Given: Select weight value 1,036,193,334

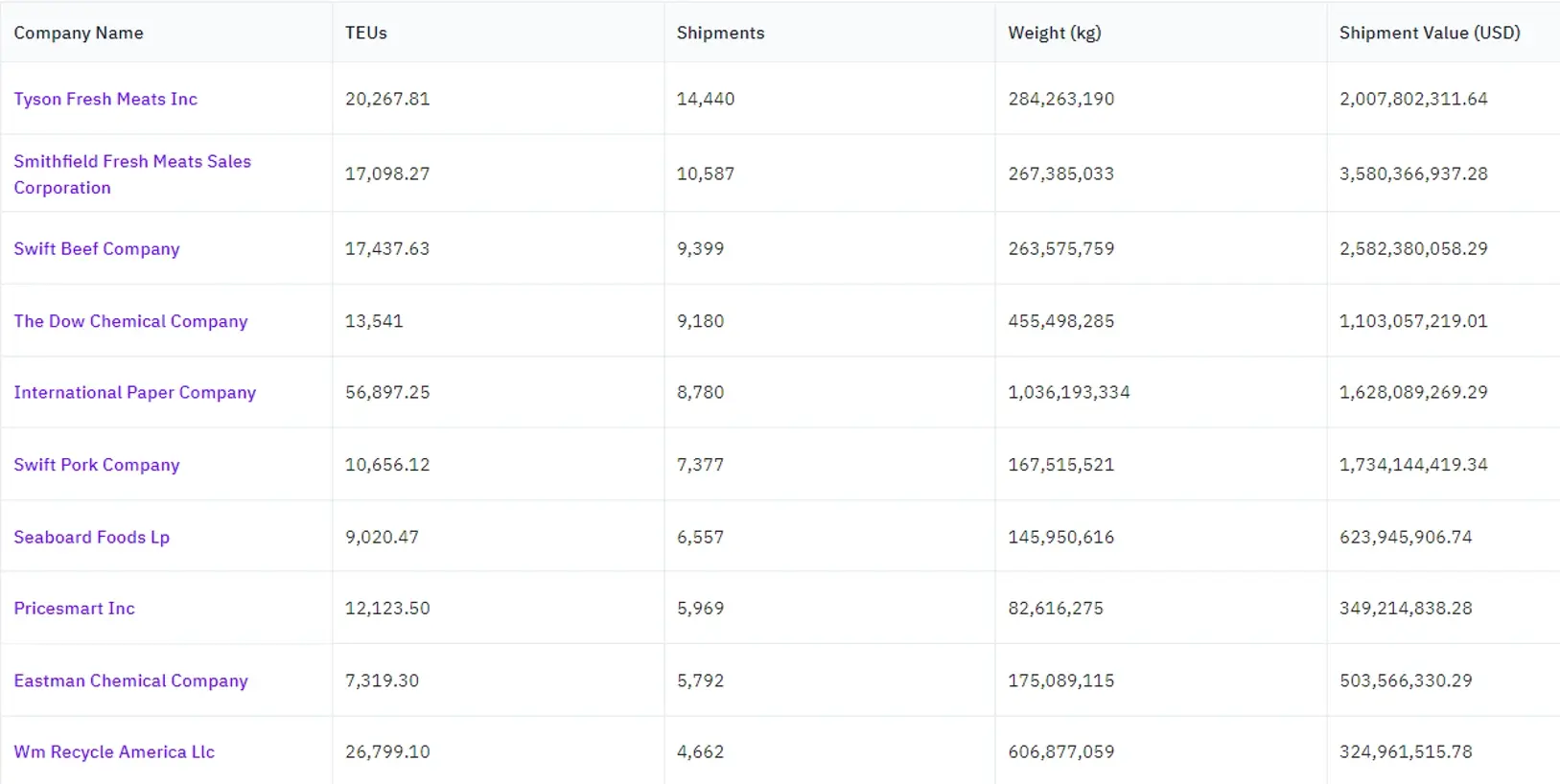Looking at the screenshot, I should coord(1069,393).
